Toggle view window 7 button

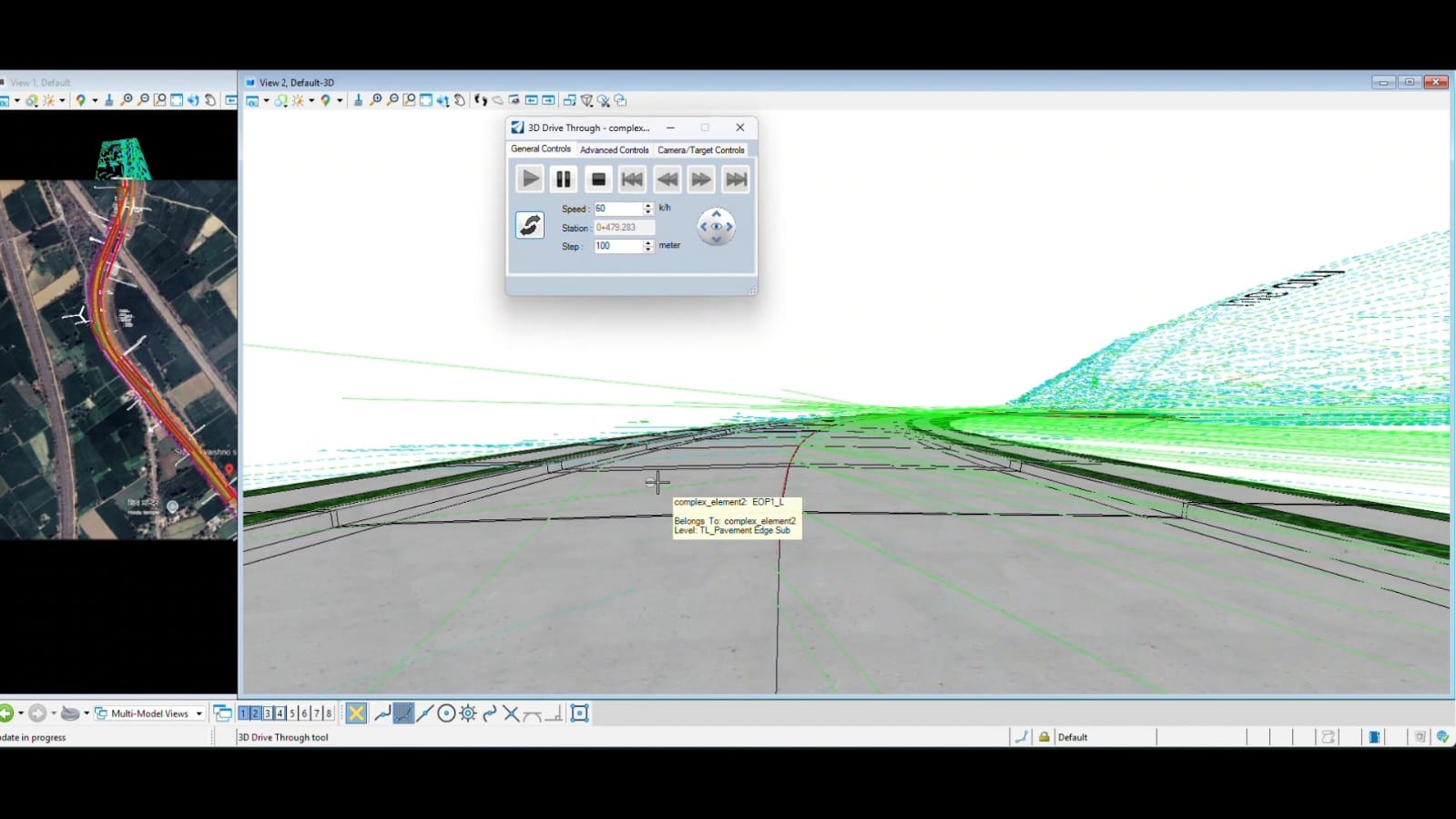[317, 713]
